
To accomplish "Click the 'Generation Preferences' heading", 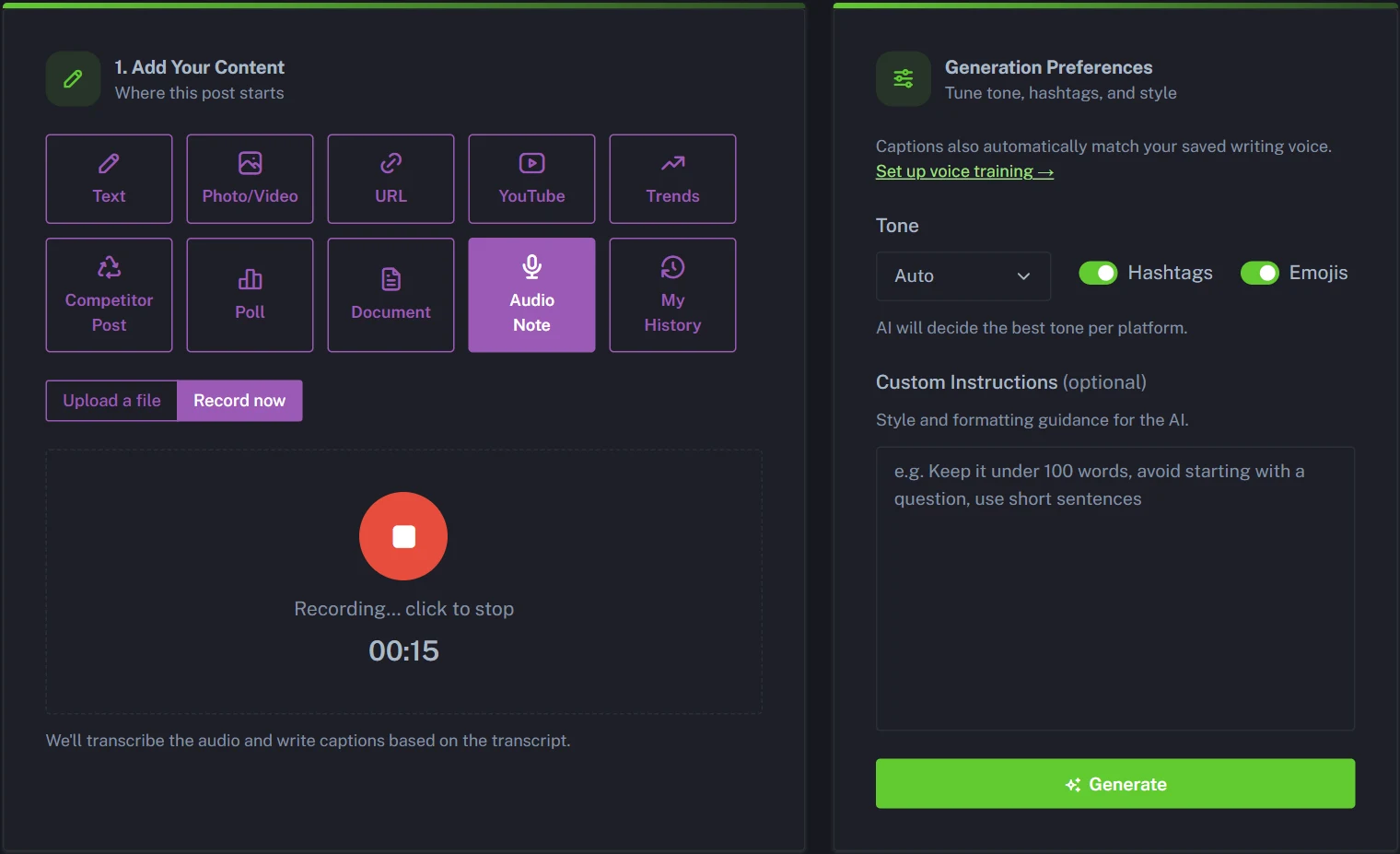I will (1048, 67).
